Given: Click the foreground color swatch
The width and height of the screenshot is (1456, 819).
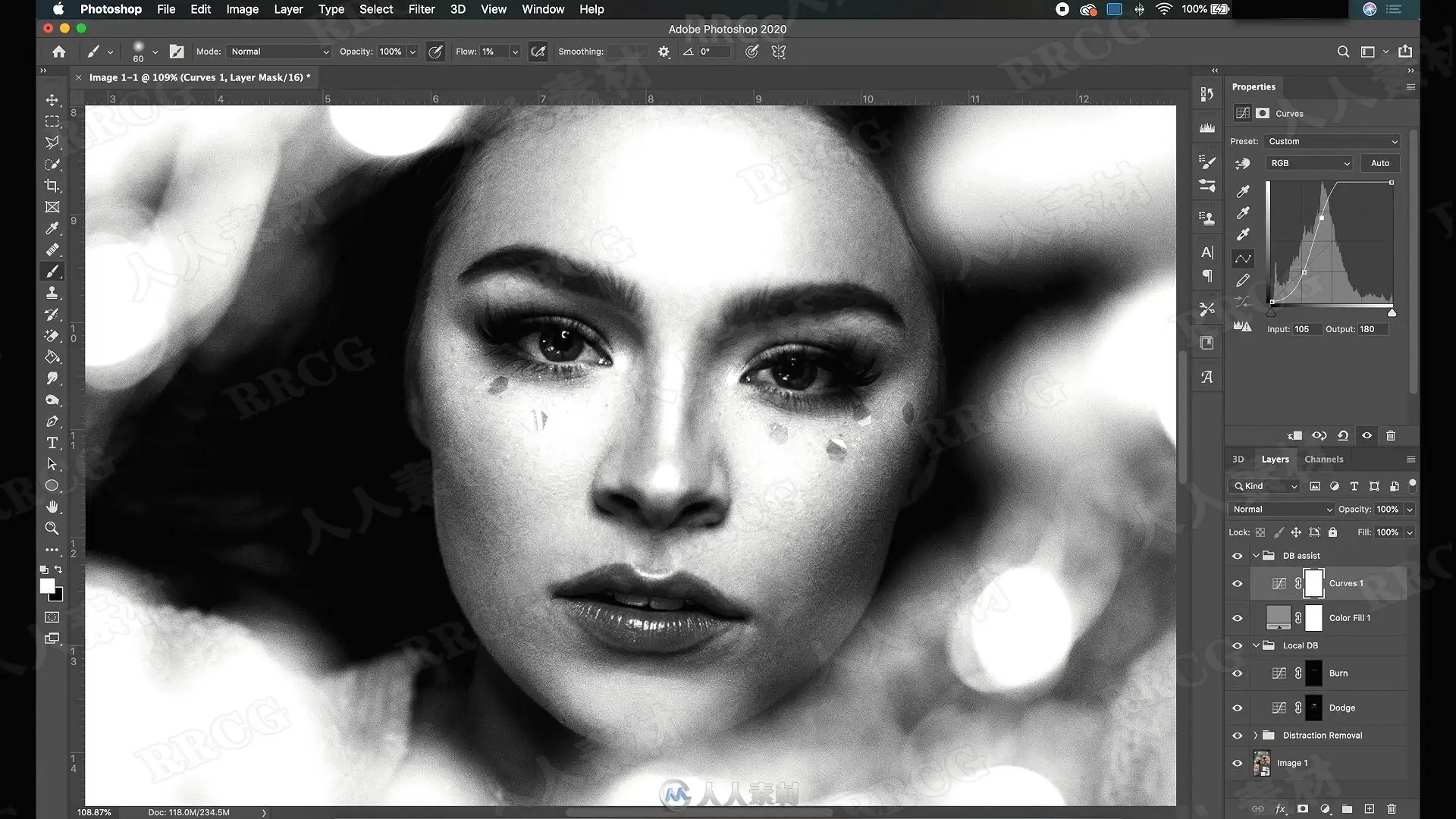Looking at the screenshot, I should (x=47, y=586).
